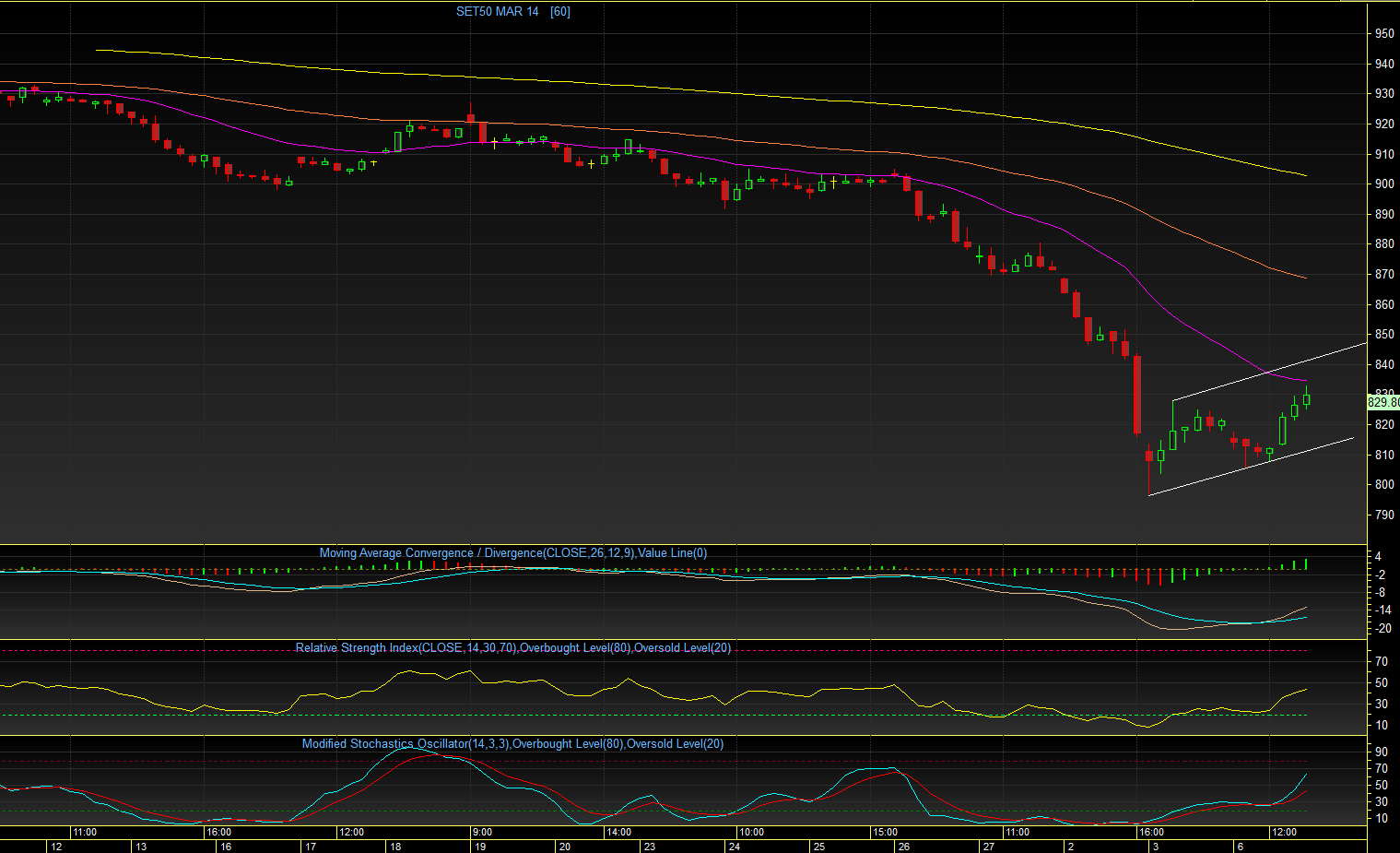Image resolution: width=1400 pixels, height=853 pixels.
Task: Select the -20 value on the MACD scale
Action: [x=1382, y=629]
